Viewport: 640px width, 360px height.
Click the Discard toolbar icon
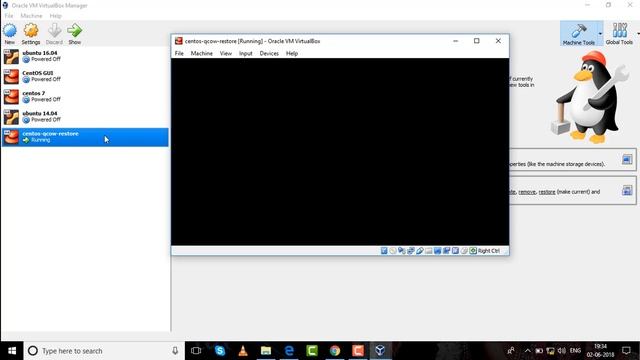(54, 31)
